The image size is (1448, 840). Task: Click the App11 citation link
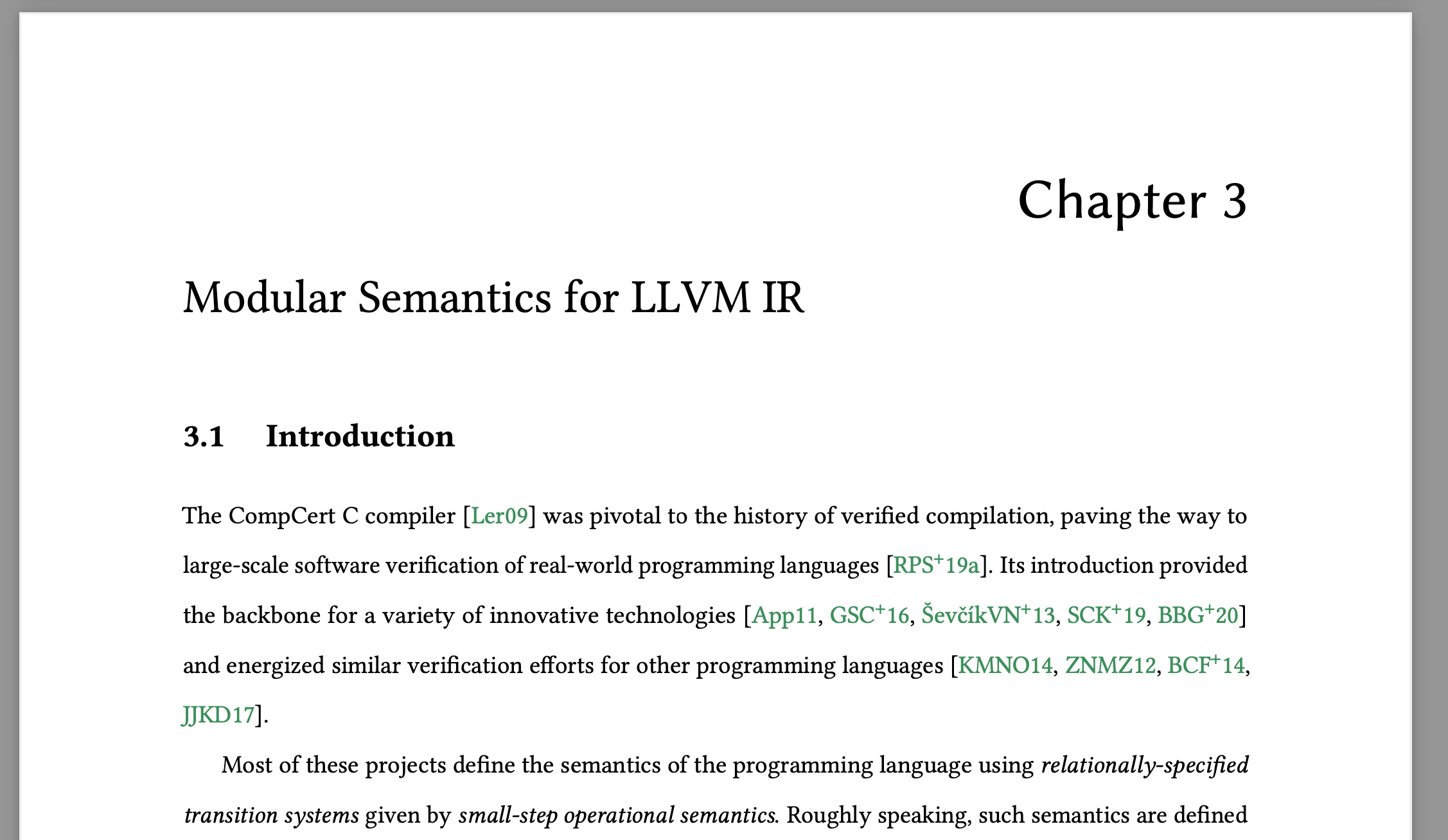(784, 616)
